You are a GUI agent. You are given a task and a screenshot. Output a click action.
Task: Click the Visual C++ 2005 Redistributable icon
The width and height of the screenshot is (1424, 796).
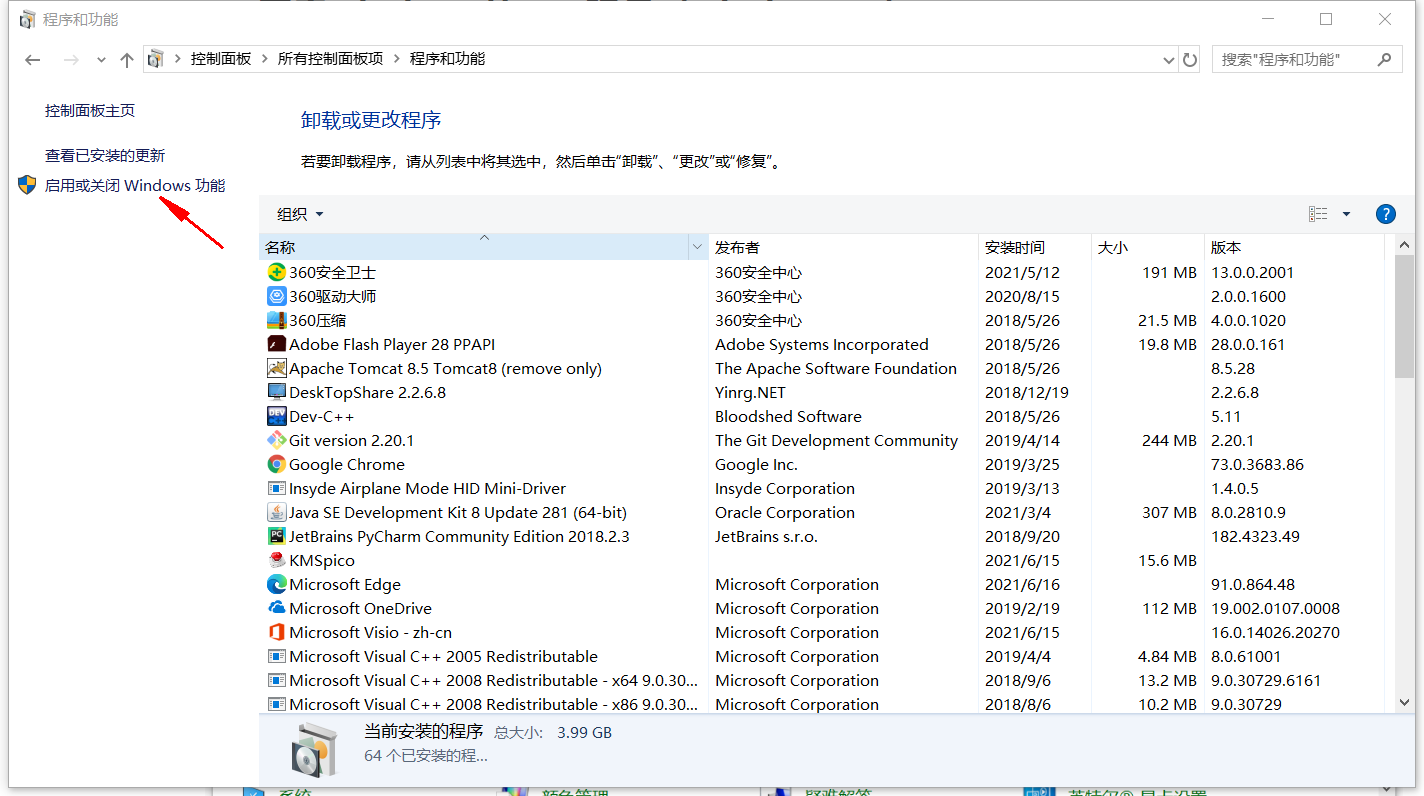pyautogui.click(x=277, y=656)
